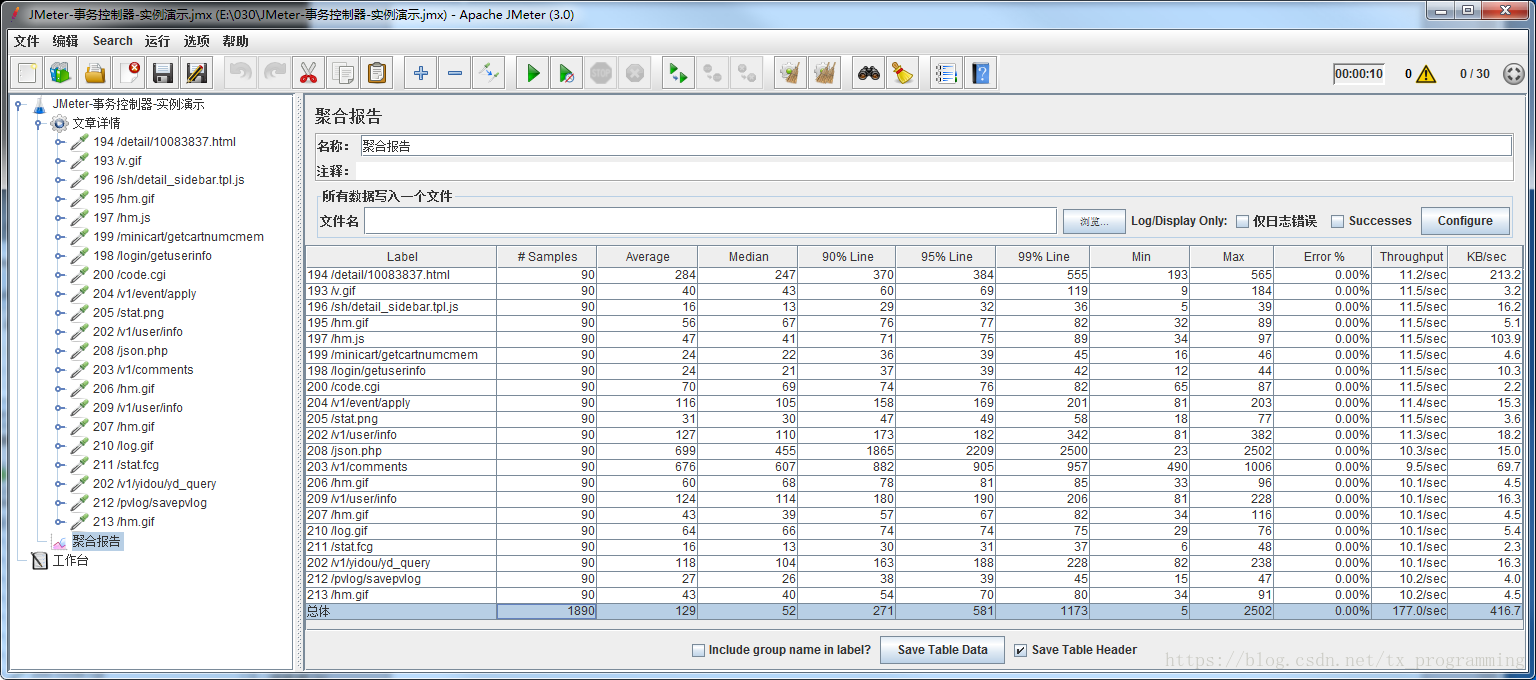Open the 文件 menu
This screenshot has height=680, width=1536.
pos(26,41)
